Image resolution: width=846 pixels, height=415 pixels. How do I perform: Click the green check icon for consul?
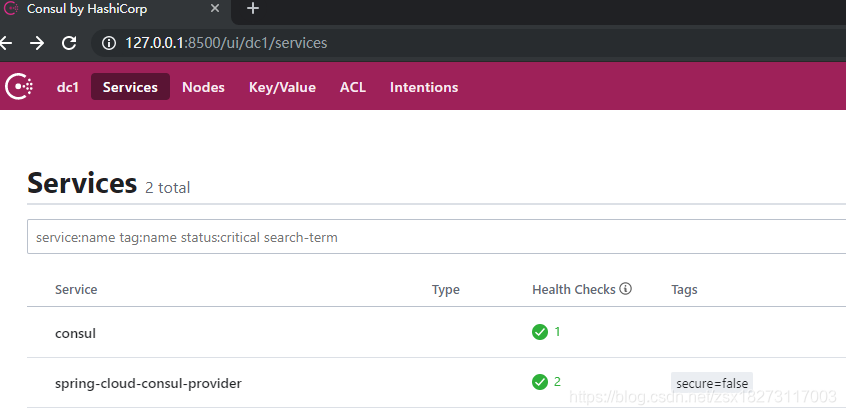540,332
